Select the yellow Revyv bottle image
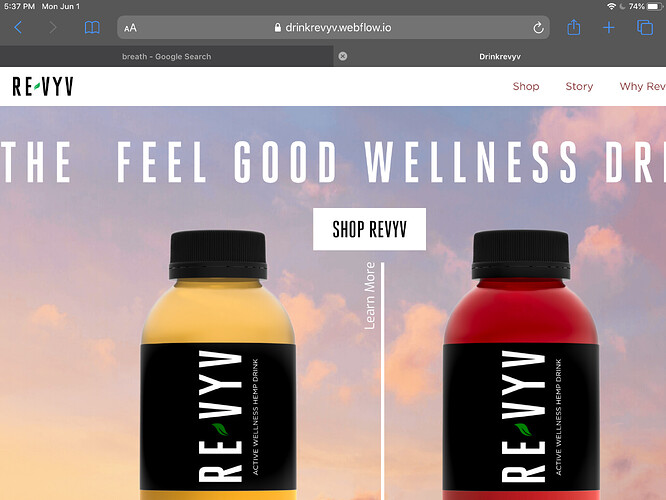 pyautogui.click(x=218, y=365)
